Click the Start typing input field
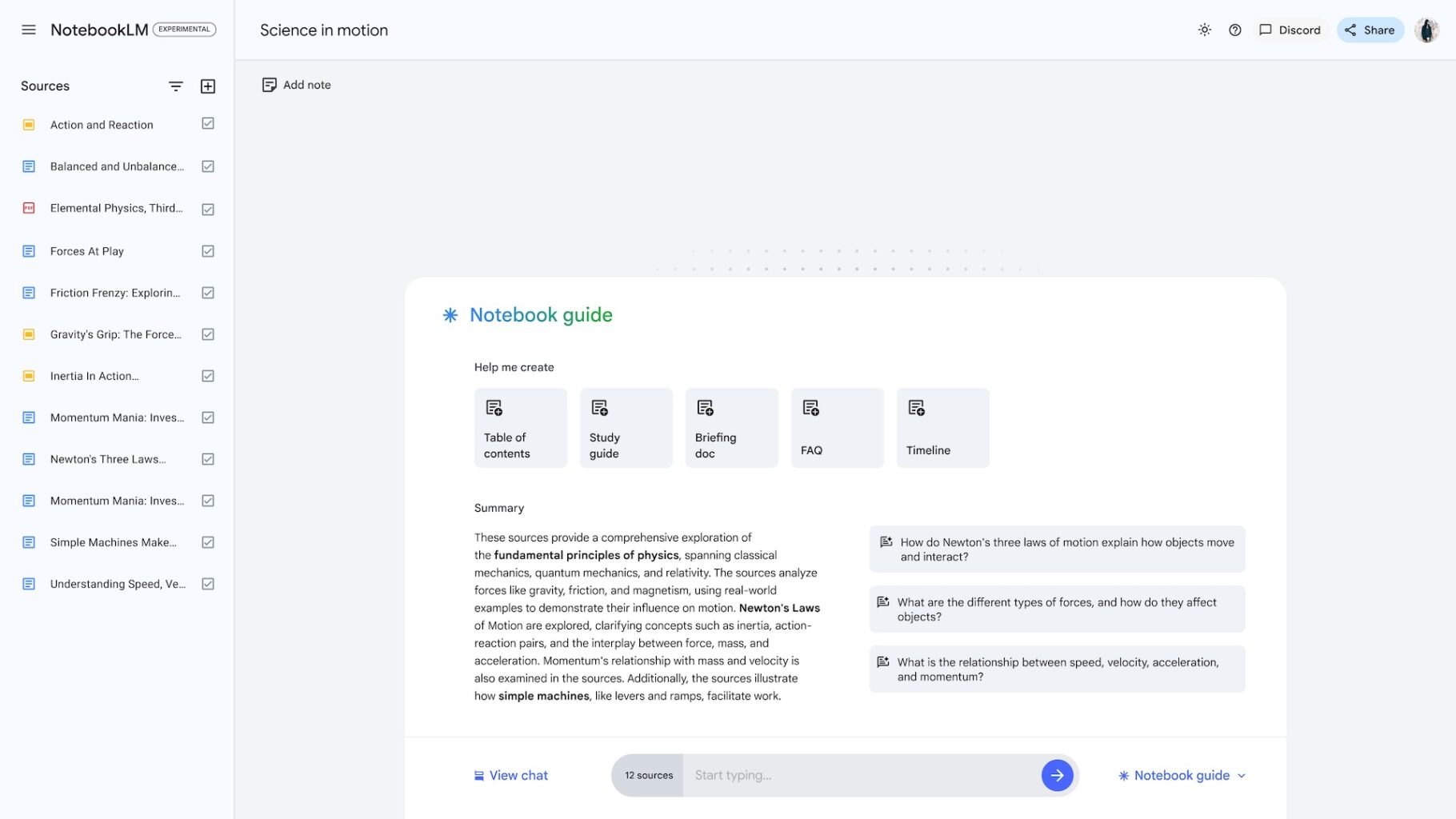This screenshot has width=1456, height=819. tap(860, 775)
